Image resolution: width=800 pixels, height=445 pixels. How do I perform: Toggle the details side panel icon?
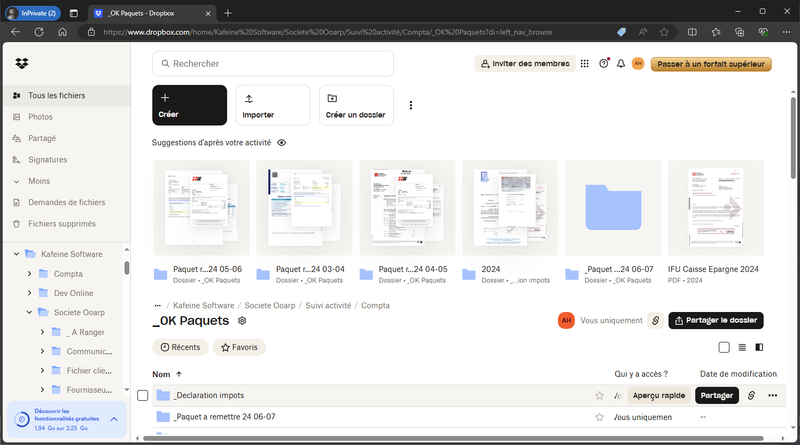click(x=759, y=348)
